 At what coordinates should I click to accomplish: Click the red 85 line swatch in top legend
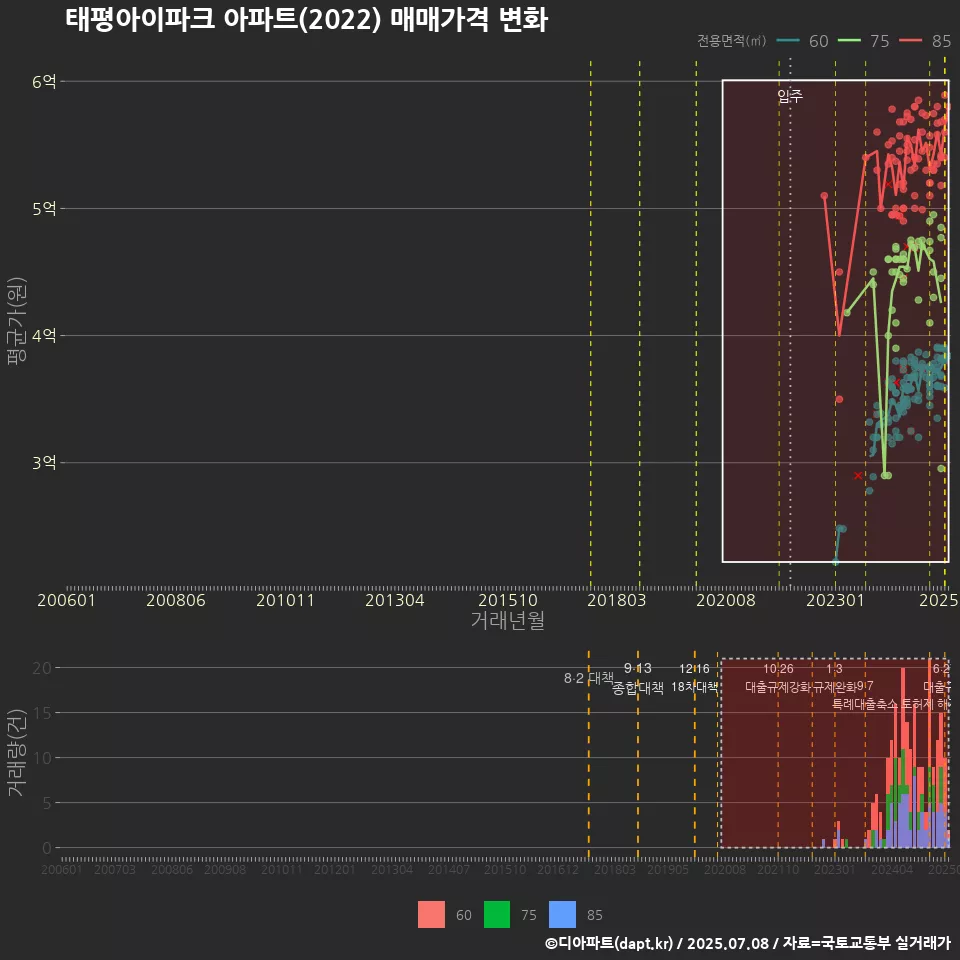(910, 41)
